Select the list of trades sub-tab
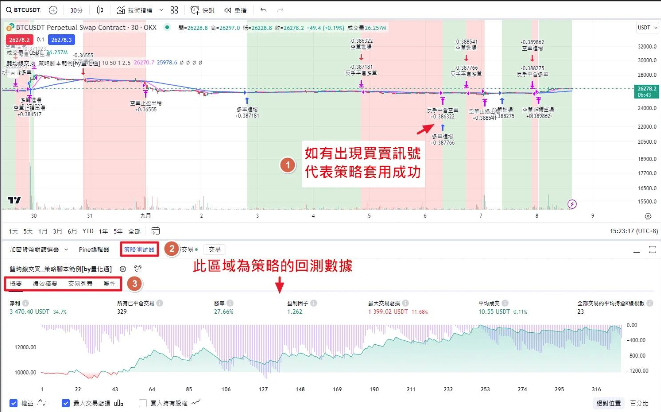 (x=80, y=284)
